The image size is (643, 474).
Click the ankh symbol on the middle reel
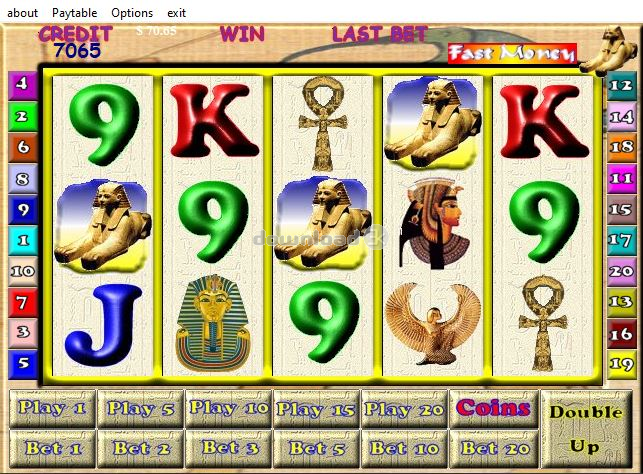(x=323, y=124)
